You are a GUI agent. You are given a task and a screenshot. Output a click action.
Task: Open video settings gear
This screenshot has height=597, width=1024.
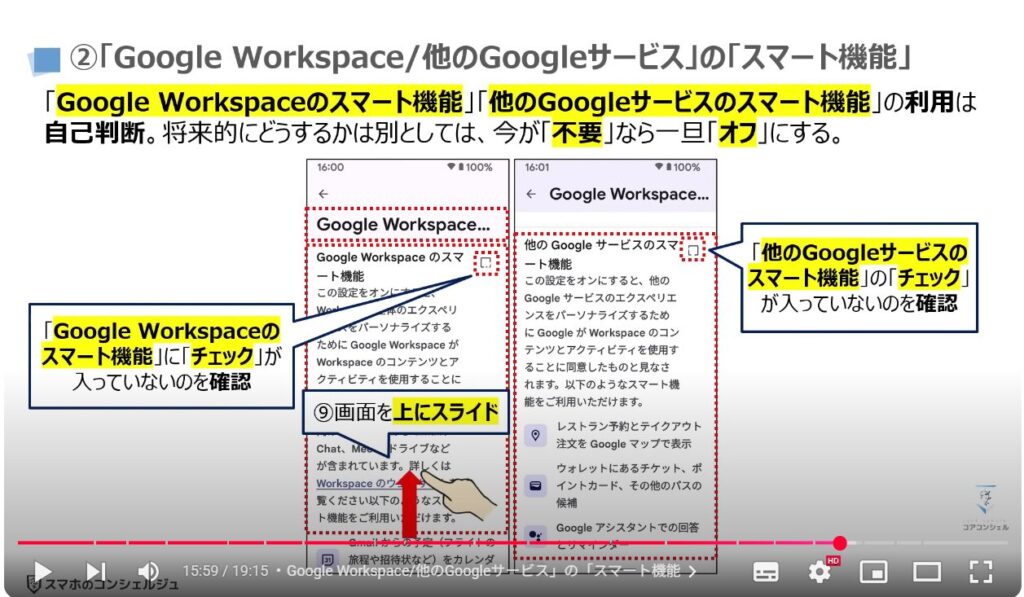pos(820,572)
